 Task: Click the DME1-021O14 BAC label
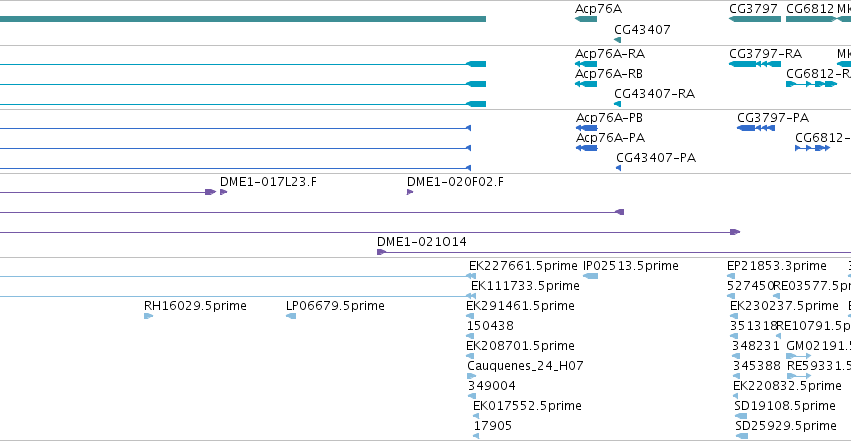[422, 241]
